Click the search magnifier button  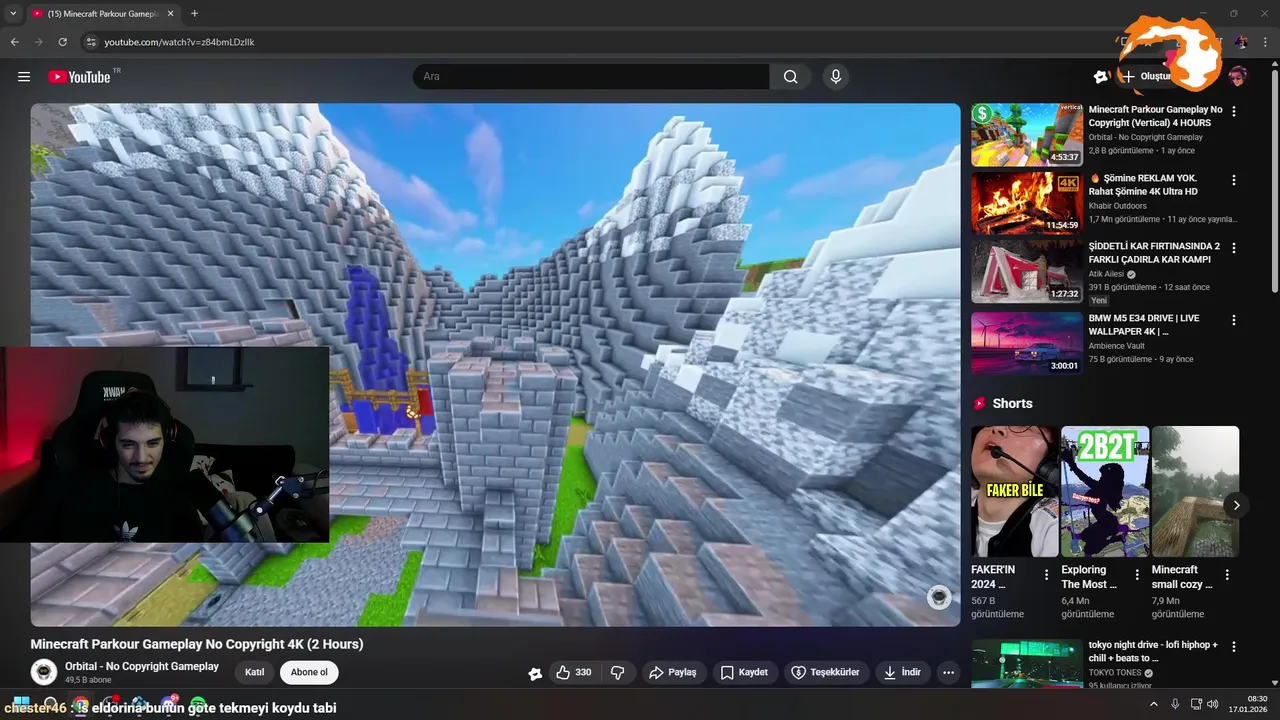coord(791,76)
